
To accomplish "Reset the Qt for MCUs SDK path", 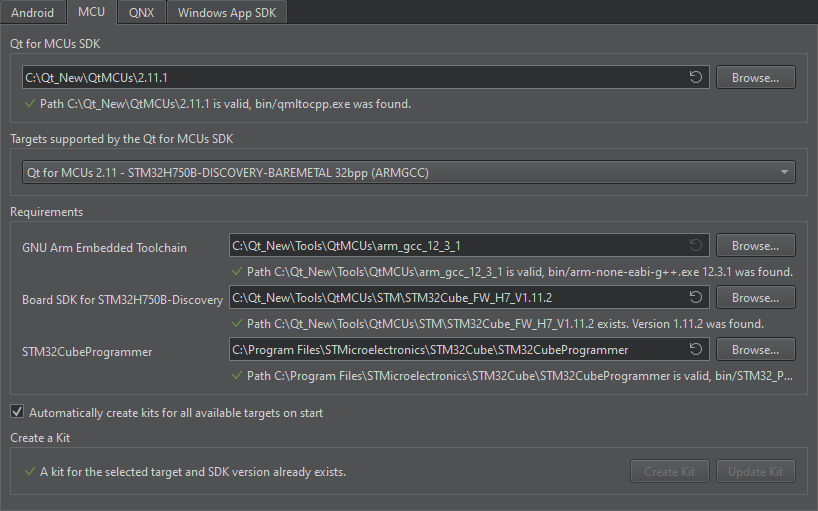I will click(x=695, y=77).
